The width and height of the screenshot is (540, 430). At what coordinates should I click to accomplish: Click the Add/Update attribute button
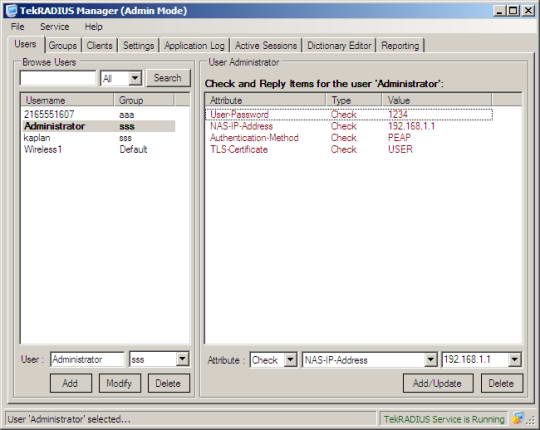[x=438, y=383]
